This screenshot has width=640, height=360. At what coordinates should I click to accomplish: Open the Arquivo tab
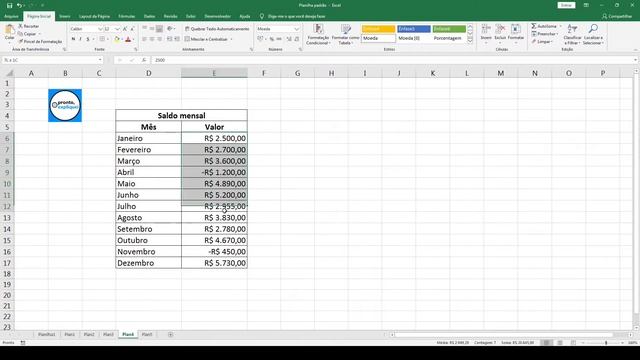pyautogui.click(x=11, y=16)
